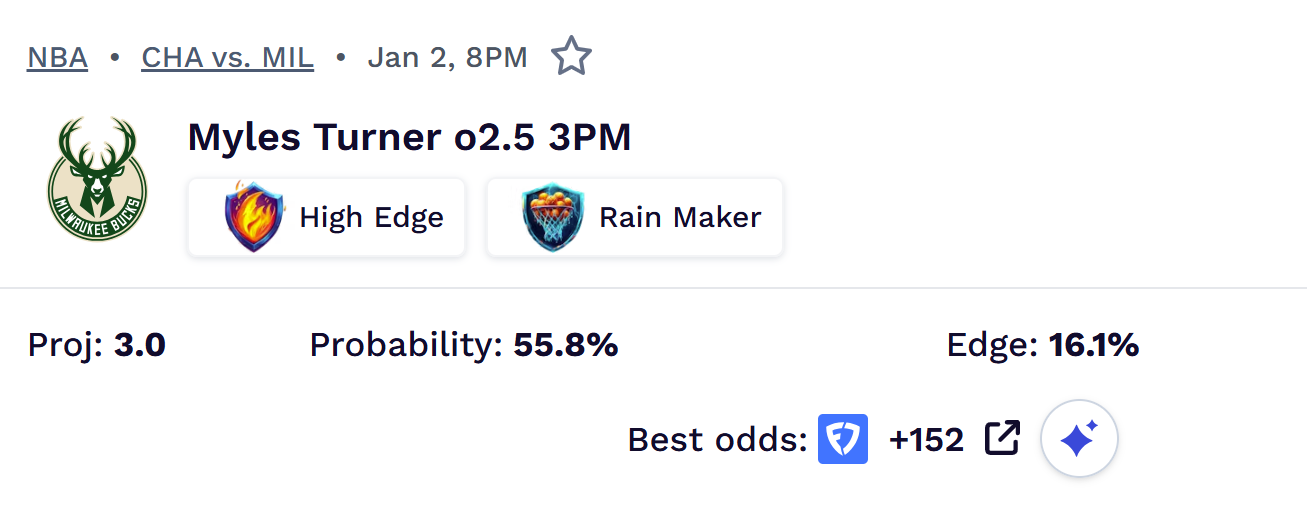
Task: Click the Jan 2, 8PM game time
Action: (x=447, y=58)
